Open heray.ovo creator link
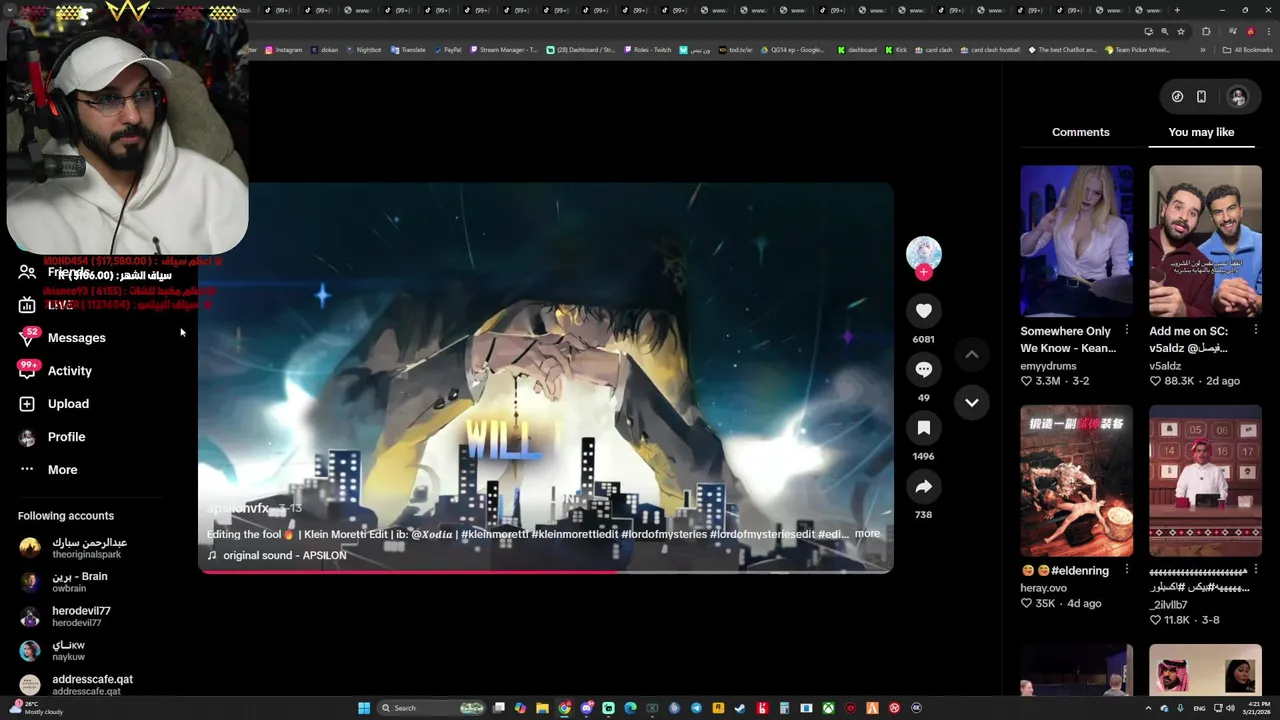The height and width of the screenshot is (720, 1280). pos(1043,588)
